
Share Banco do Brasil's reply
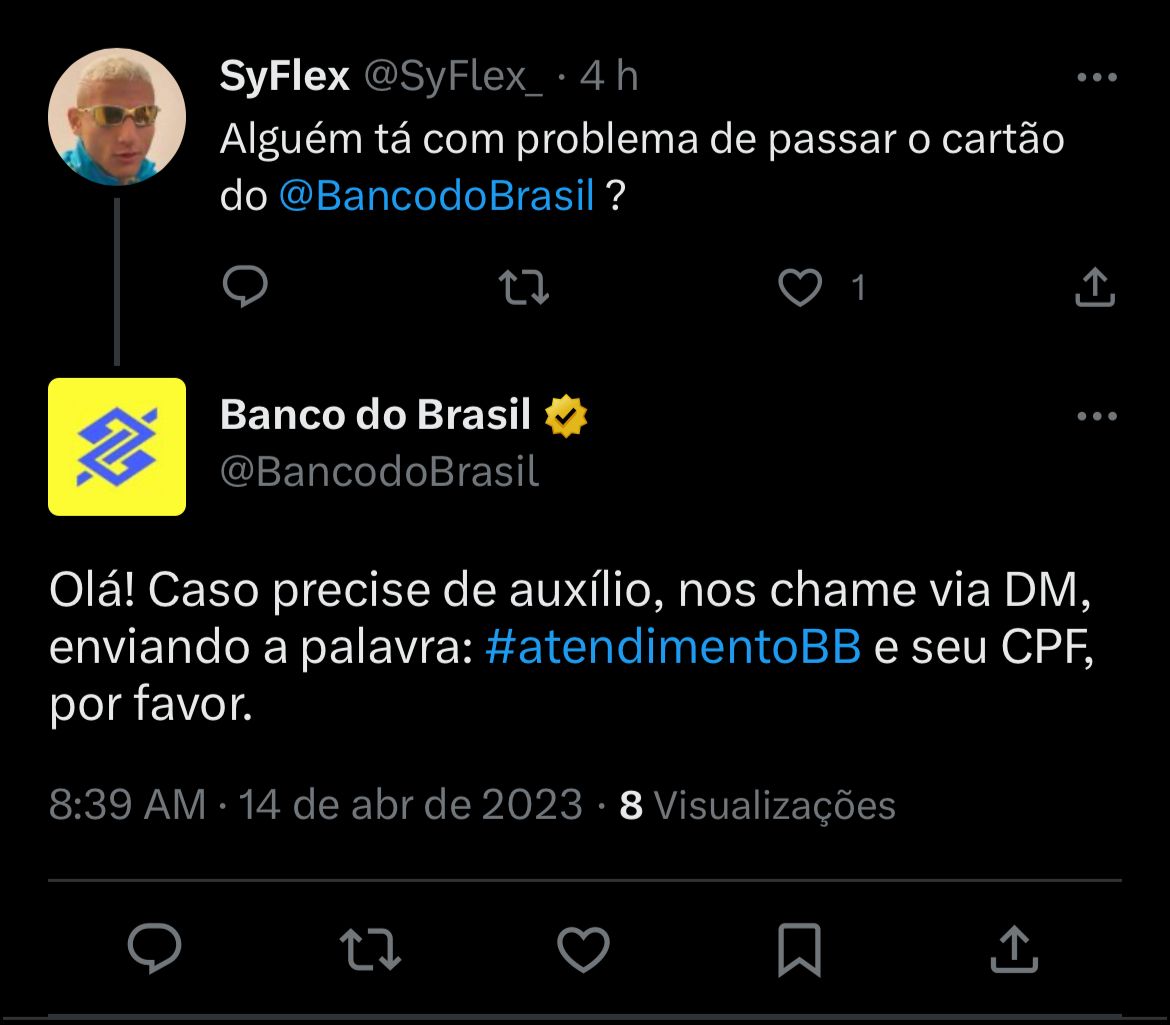(x=1014, y=948)
